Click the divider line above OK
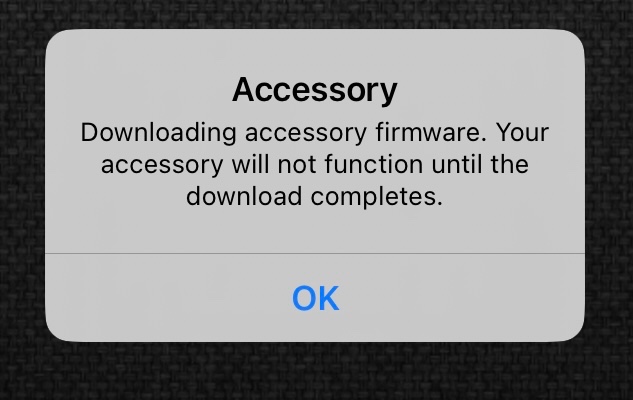633x400 pixels. (315, 253)
